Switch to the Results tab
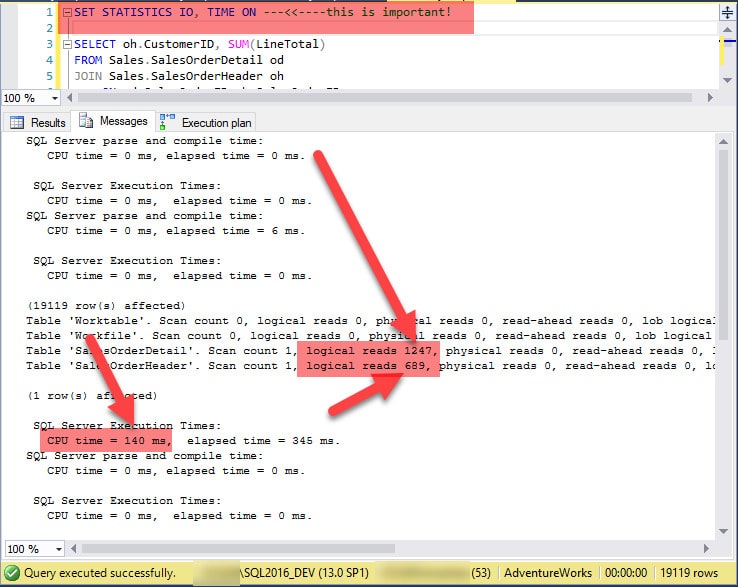 [37, 122]
